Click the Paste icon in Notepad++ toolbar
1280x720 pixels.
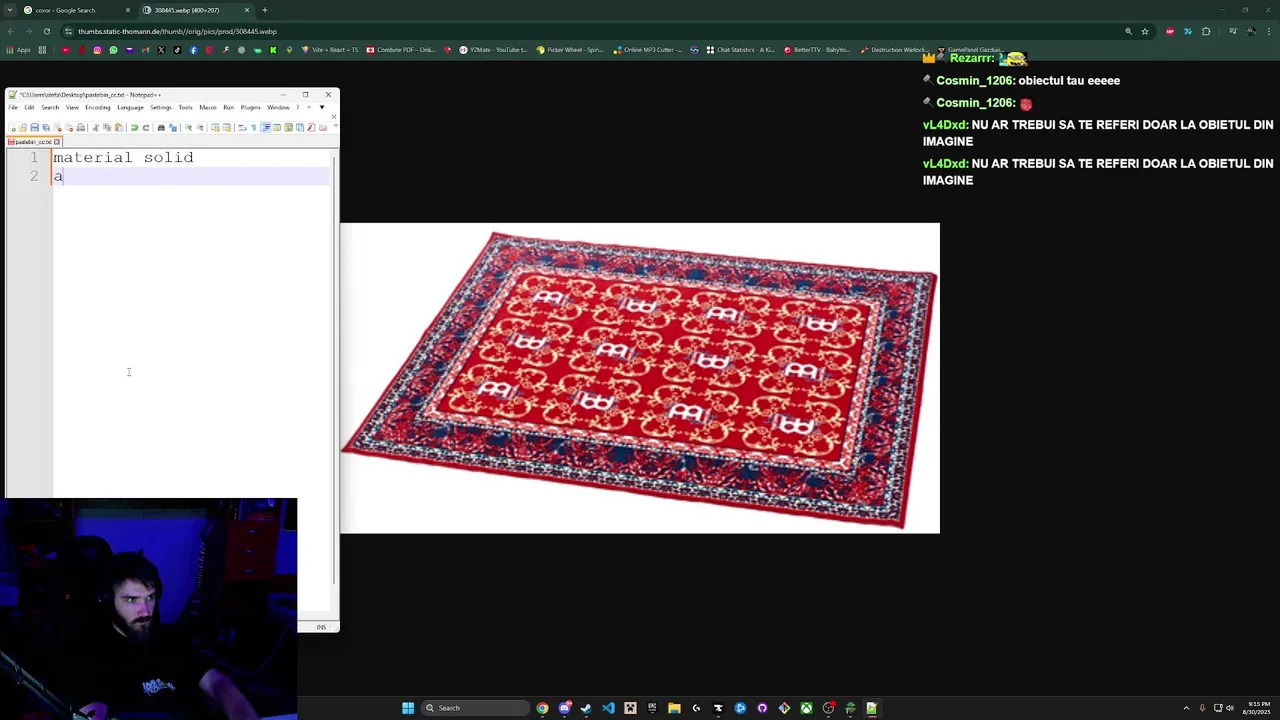point(119,127)
